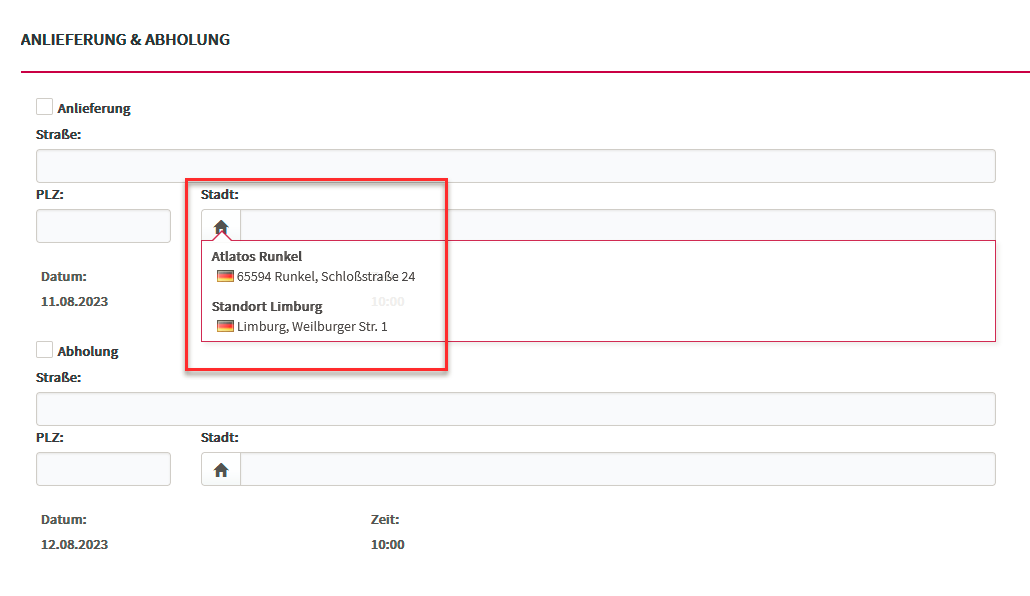Choose the Limburg, Weilburger Str. 1 entry
1030x596 pixels.
tap(312, 327)
